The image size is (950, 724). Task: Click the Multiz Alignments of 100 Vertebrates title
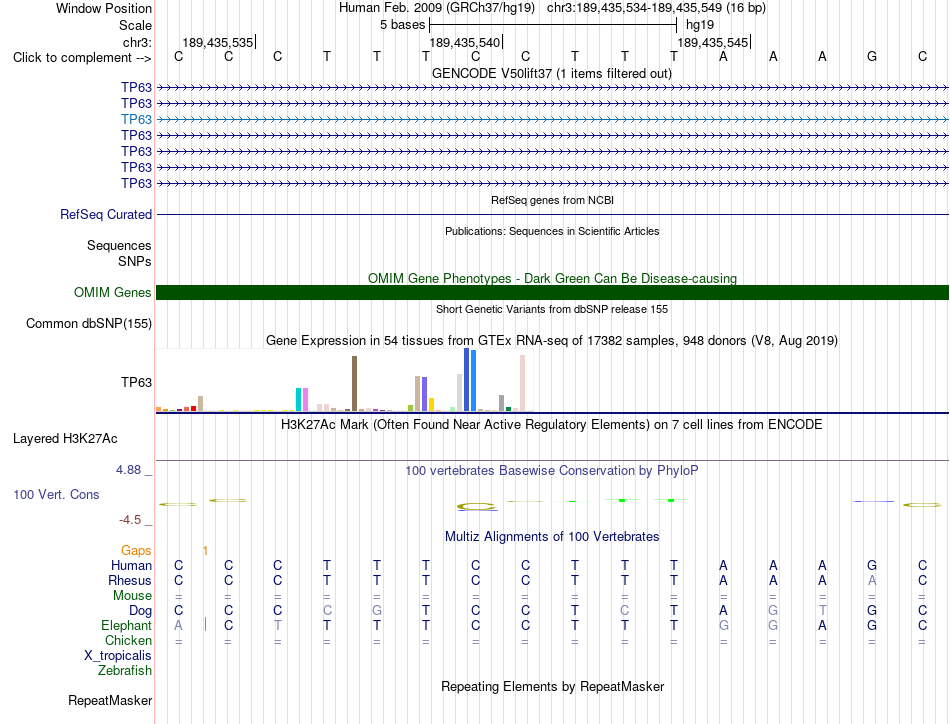coord(552,536)
